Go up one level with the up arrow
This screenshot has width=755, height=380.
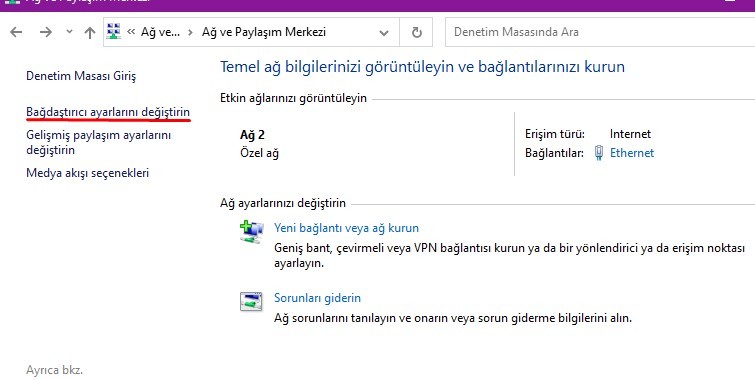point(90,32)
